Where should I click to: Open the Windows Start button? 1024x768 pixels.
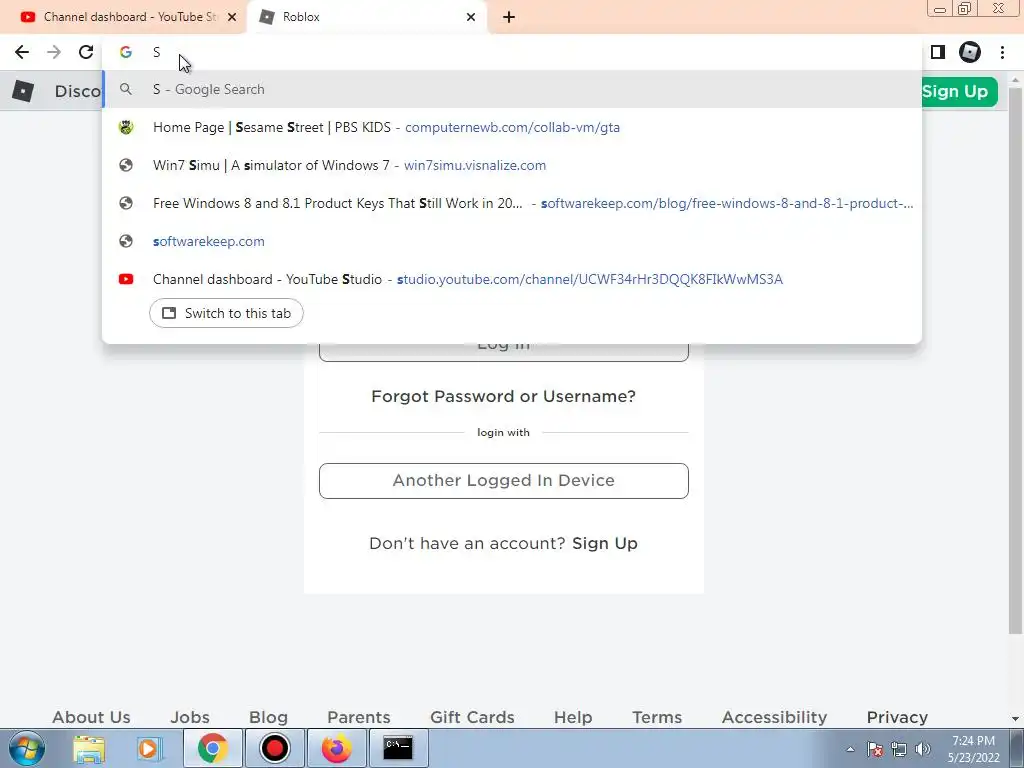pos(26,748)
